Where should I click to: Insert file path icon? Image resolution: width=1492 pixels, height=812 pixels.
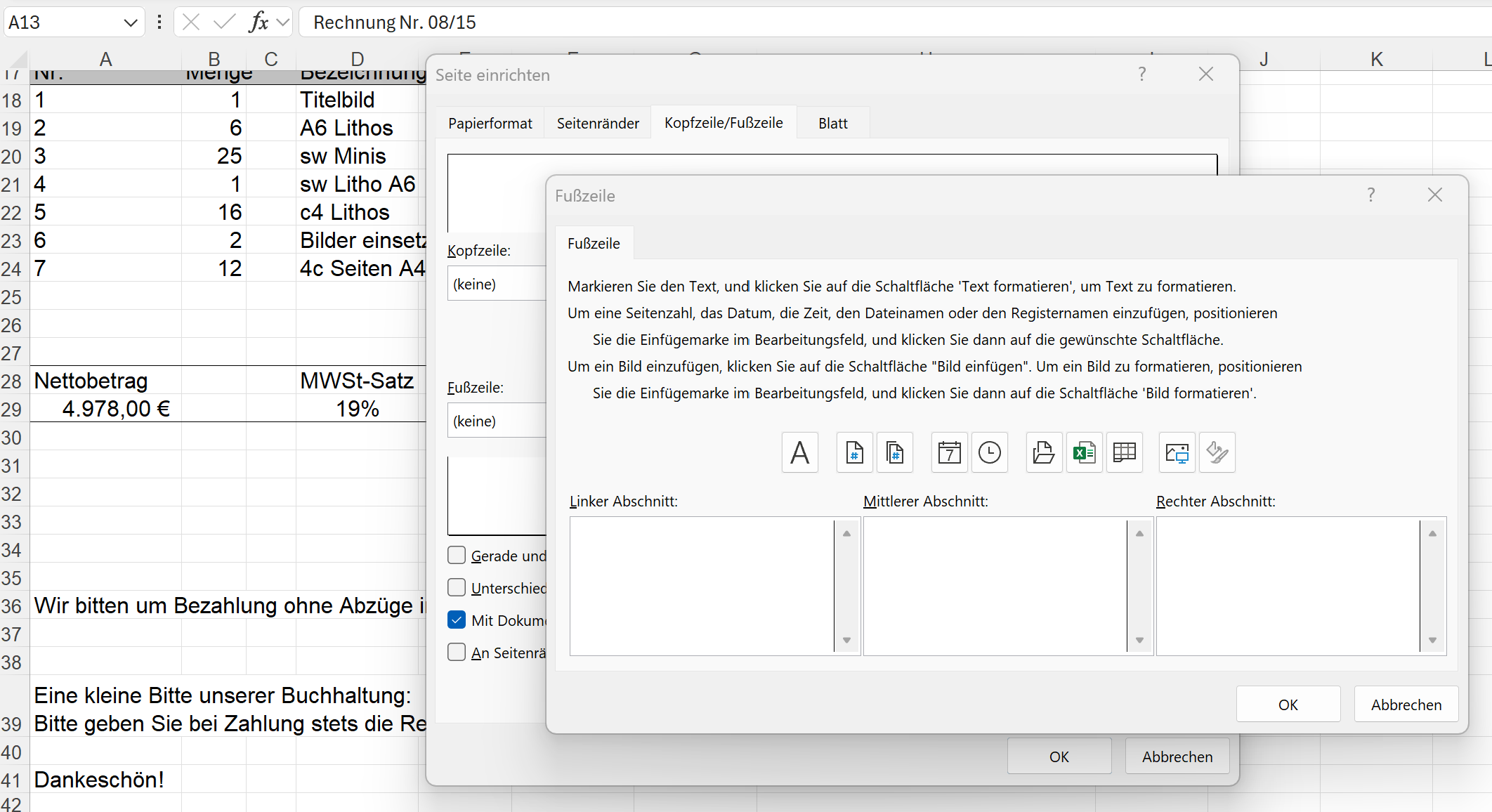point(1044,452)
